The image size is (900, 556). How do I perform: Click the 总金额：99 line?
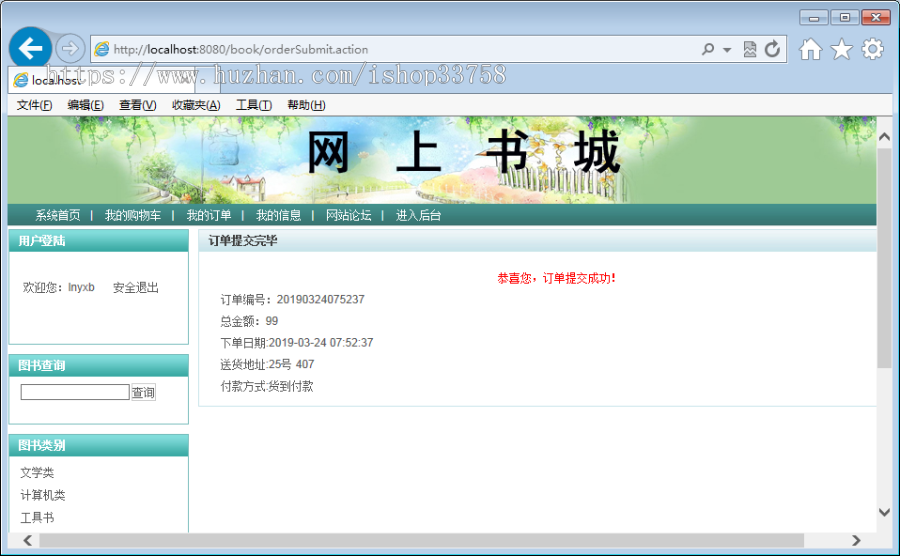(x=249, y=321)
